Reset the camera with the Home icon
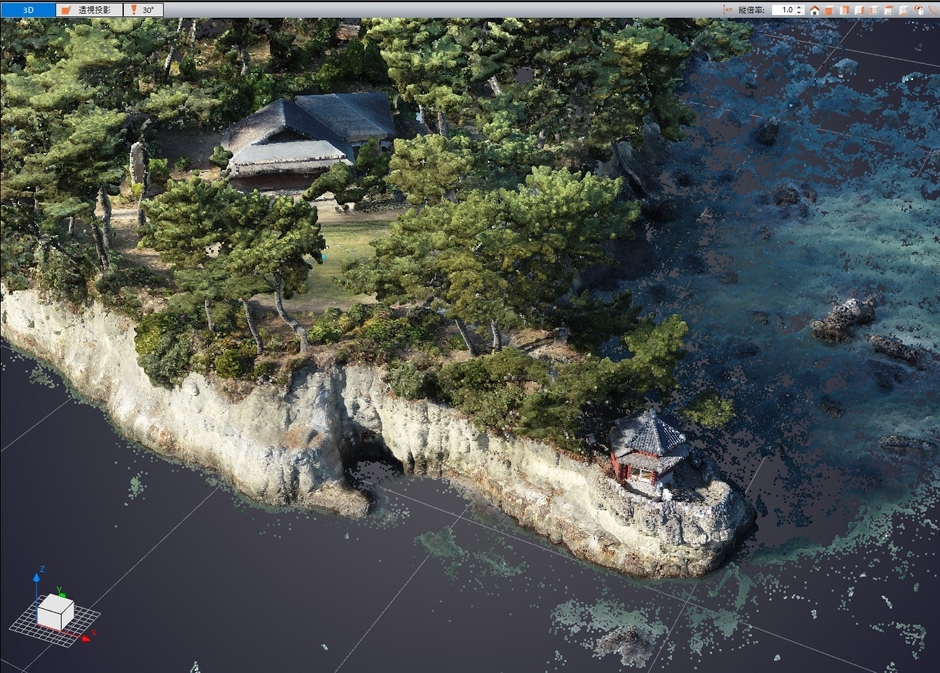 [x=815, y=10]
